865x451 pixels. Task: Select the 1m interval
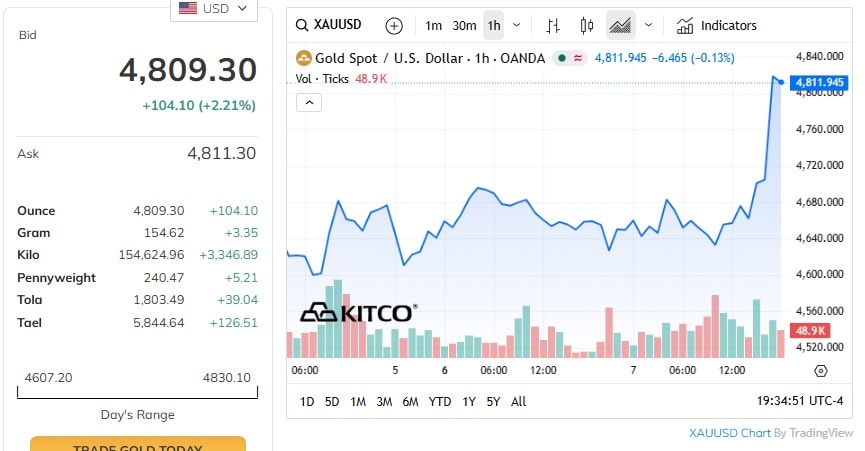(433, 25)
